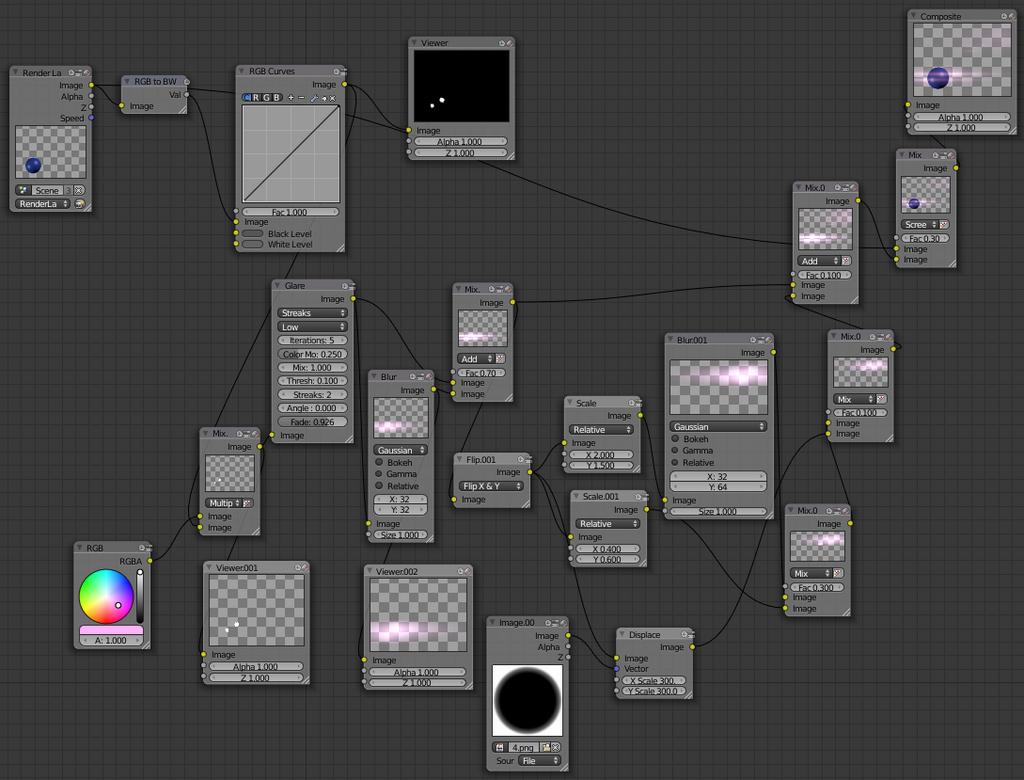Click the Y 0.600 field in Scale.001
Image resolution: width=1024 pixels, height=780 pixels.
click(607, 560)
